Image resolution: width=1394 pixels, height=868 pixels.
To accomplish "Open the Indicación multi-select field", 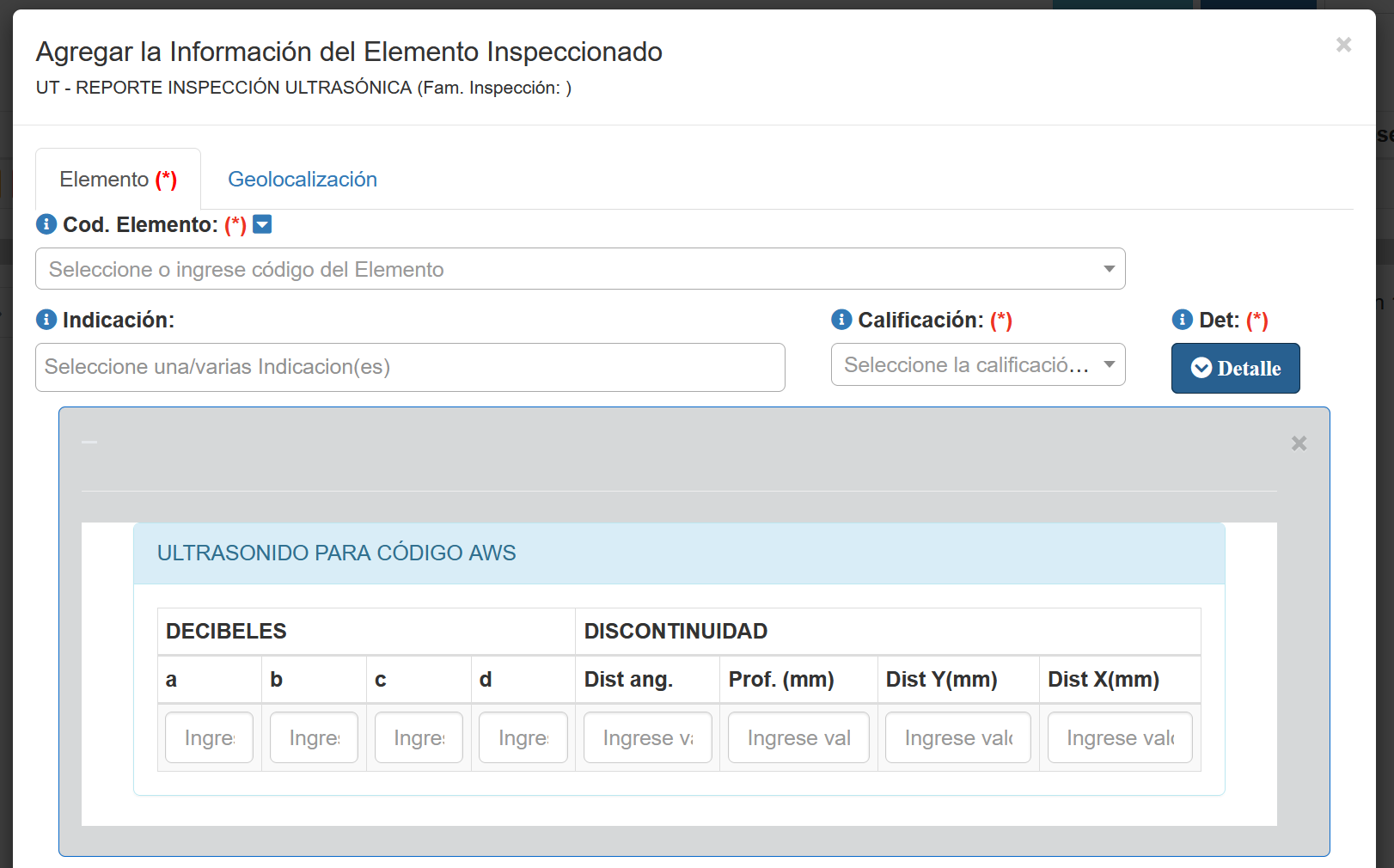I will [410, 367].
